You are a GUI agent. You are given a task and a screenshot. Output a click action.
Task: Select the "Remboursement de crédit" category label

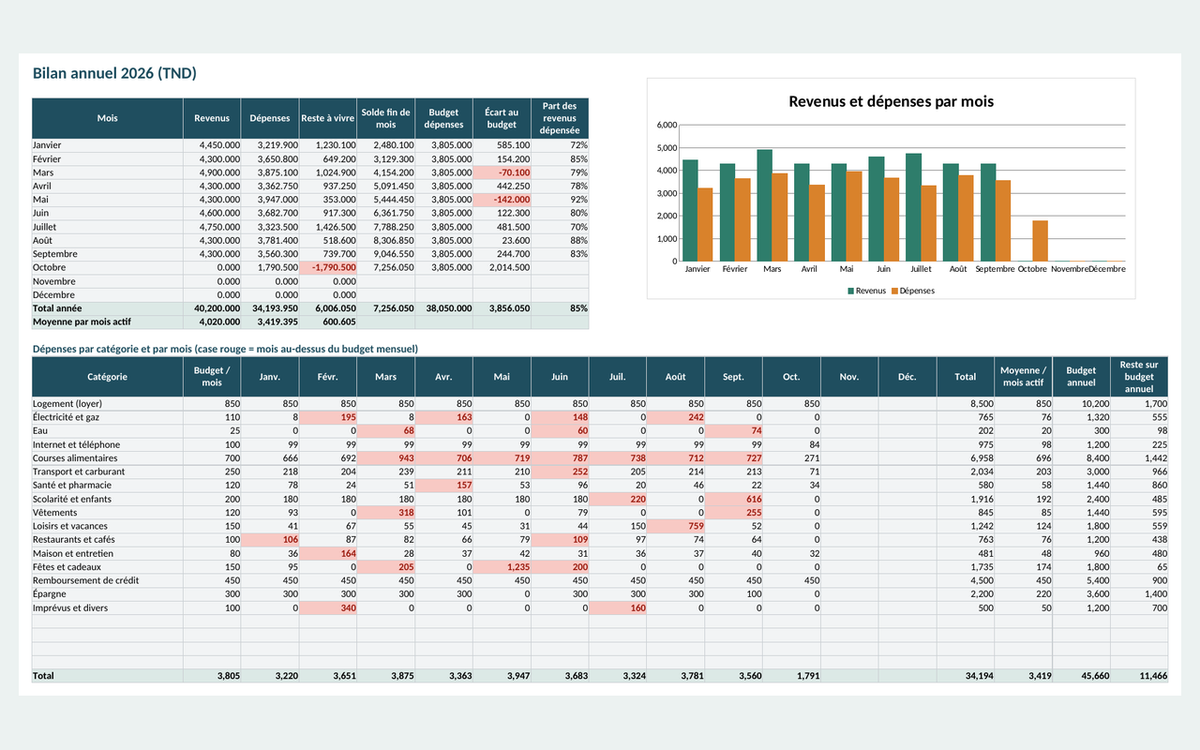[107, 580]
